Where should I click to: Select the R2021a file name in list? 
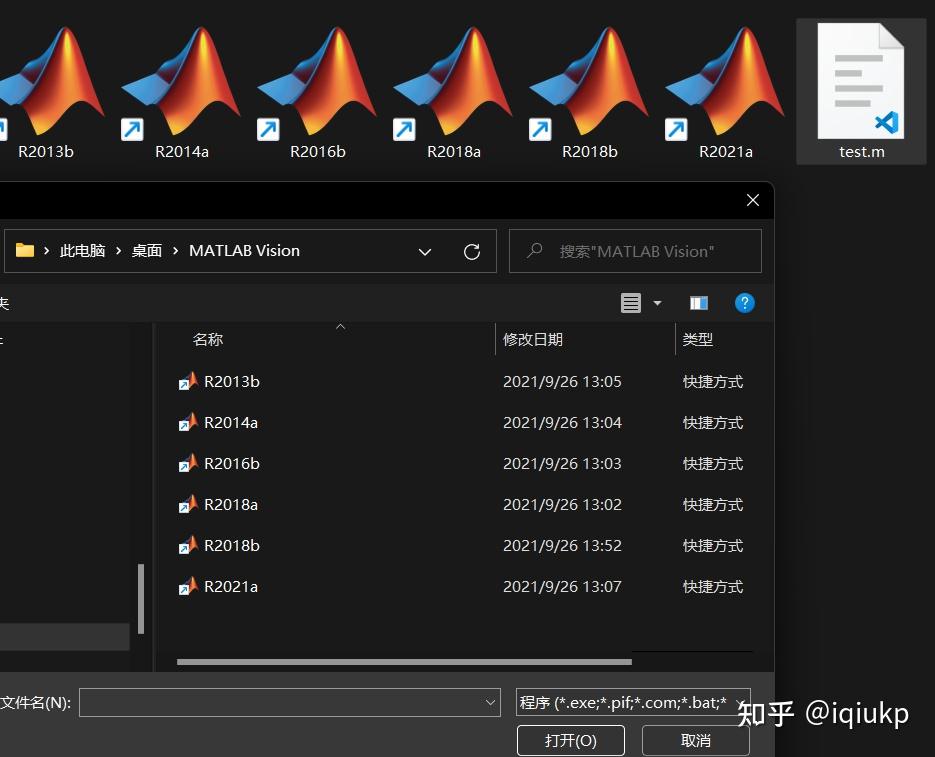[x=231, y=587]
